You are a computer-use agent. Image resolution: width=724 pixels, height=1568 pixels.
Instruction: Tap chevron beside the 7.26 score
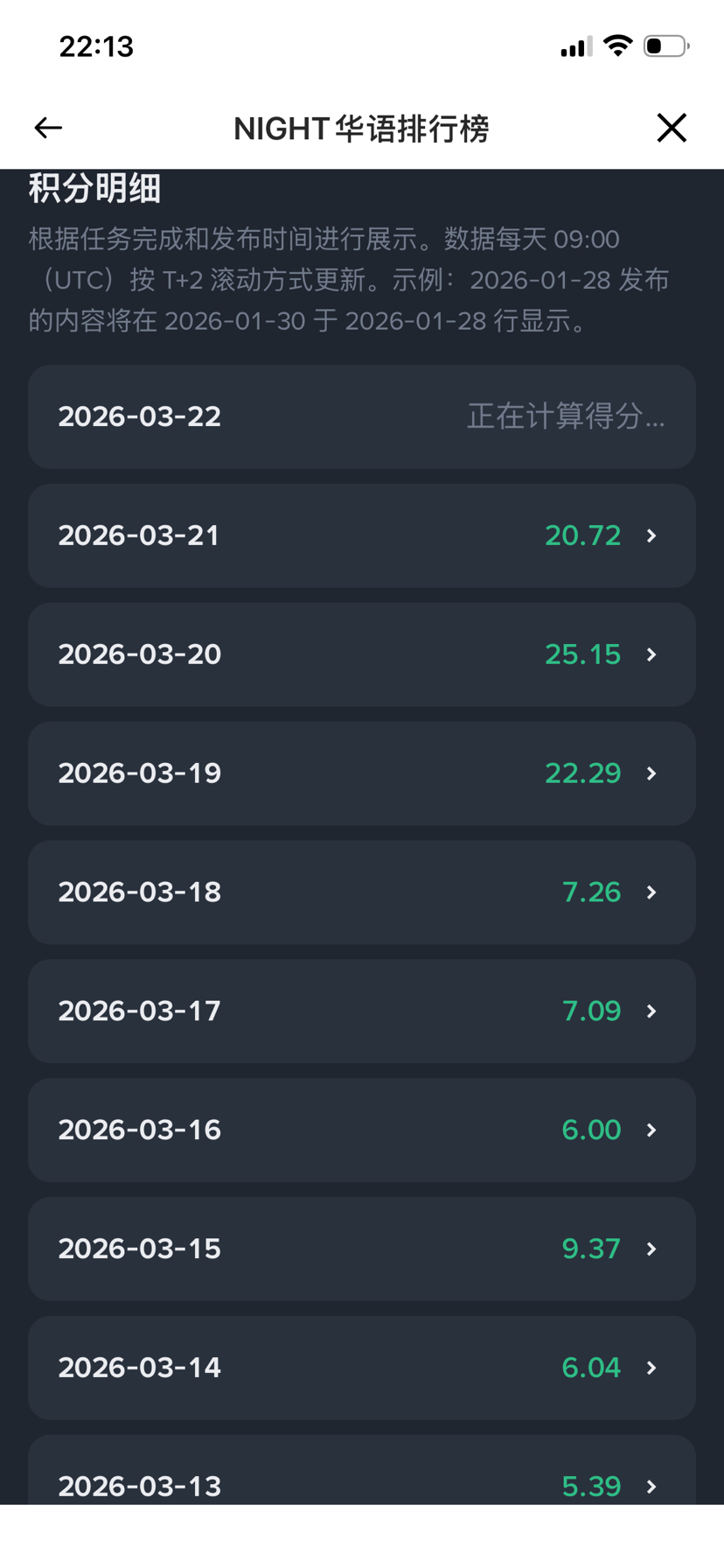click(651, 892)
